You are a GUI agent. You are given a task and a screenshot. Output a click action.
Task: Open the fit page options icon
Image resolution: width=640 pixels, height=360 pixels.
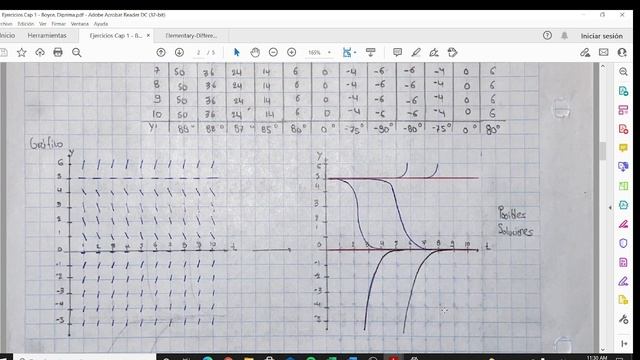pos(348,52)
